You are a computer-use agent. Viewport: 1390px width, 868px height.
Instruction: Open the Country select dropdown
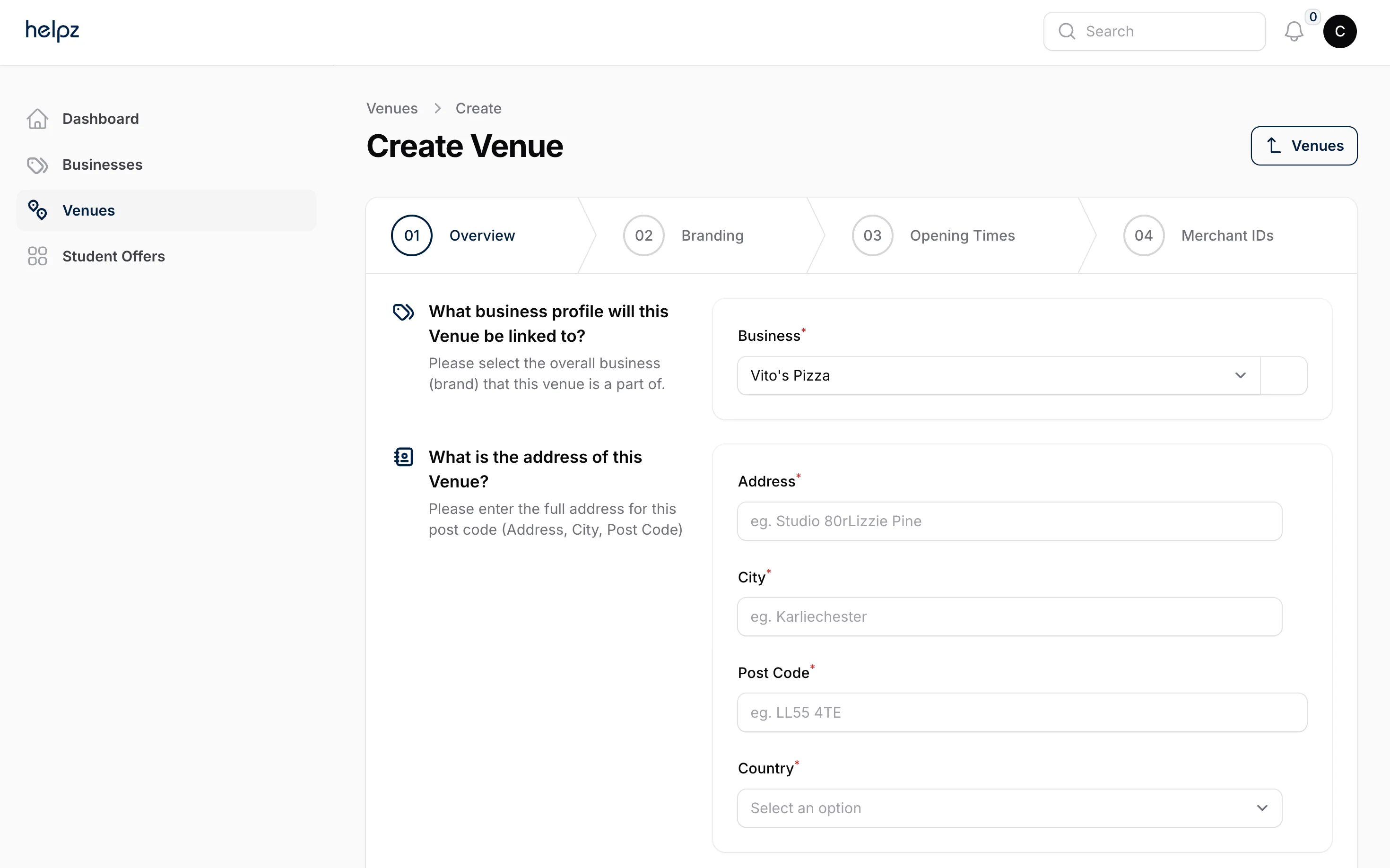click(x=1009, y=807)
